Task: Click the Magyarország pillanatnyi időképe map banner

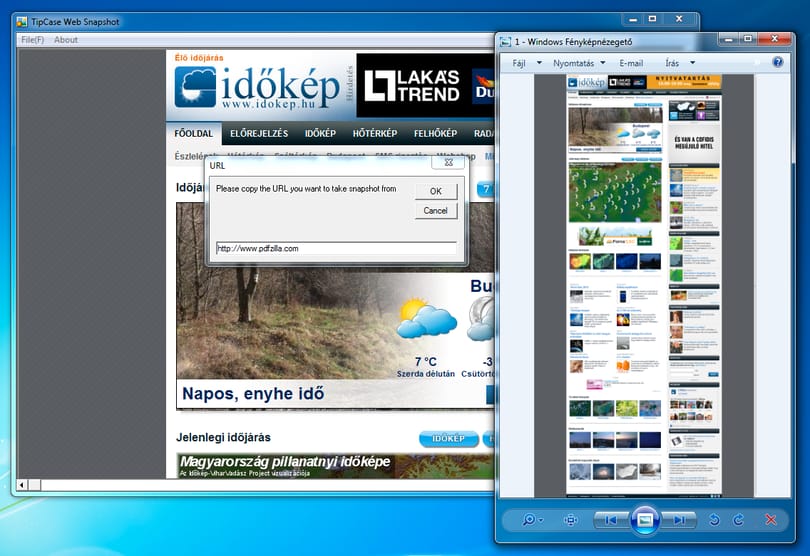Action: pyautogui.click(x=335, y=466)
